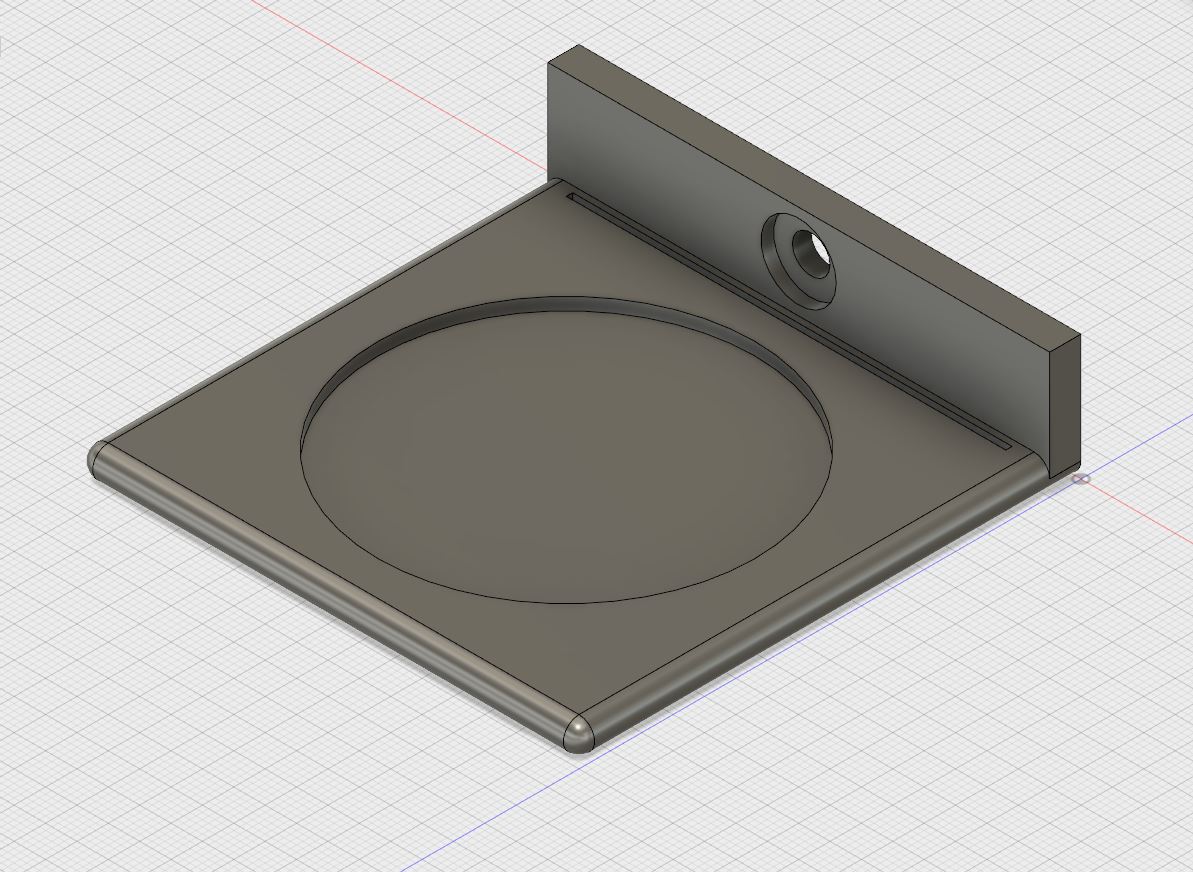Select the narrow slot along the back wall

(x=787, y=320)
